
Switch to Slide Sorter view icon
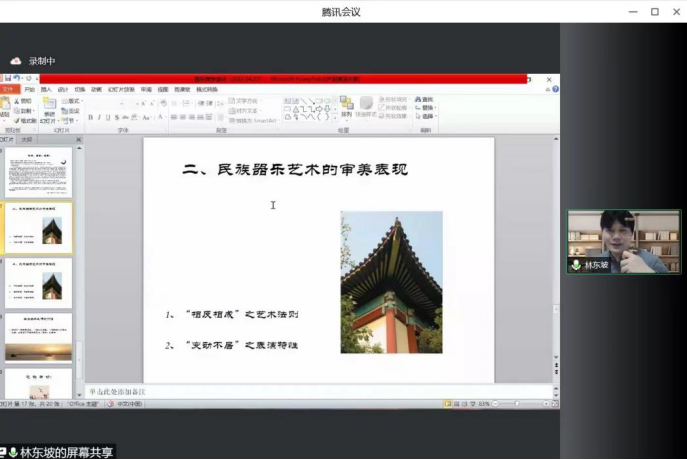pos(456,404)
